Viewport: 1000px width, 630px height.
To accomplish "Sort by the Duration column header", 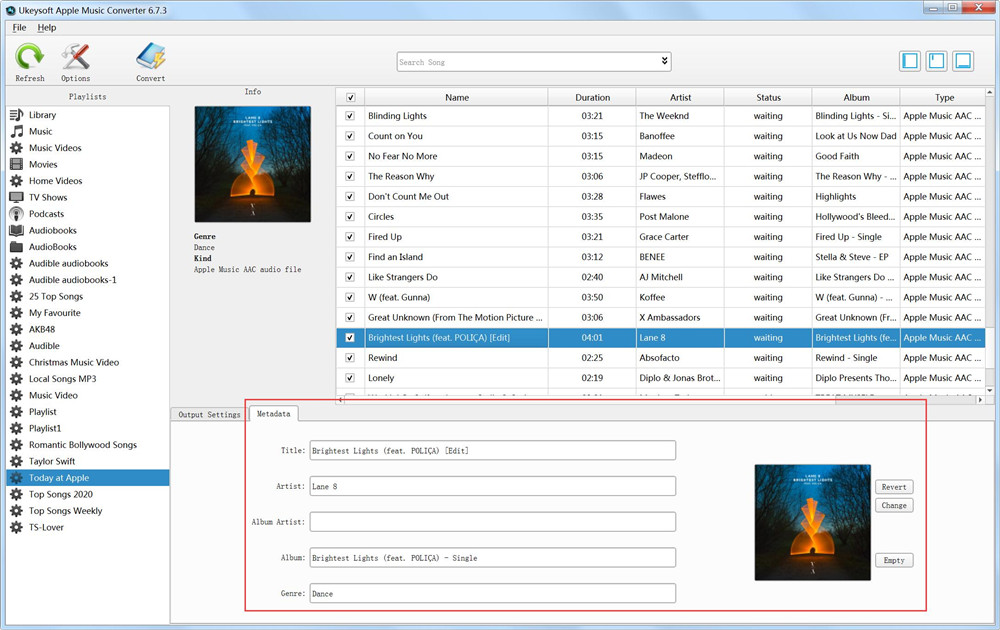I will 592,98.
